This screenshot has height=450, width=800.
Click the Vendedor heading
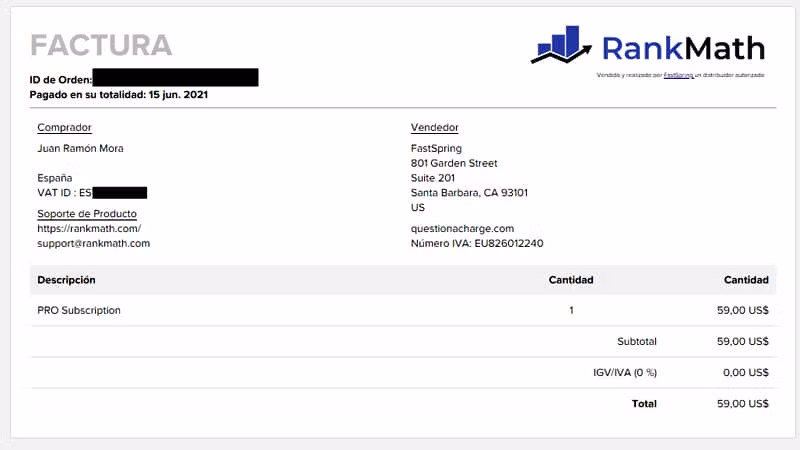pyautogui.click(x=435, y=128)
